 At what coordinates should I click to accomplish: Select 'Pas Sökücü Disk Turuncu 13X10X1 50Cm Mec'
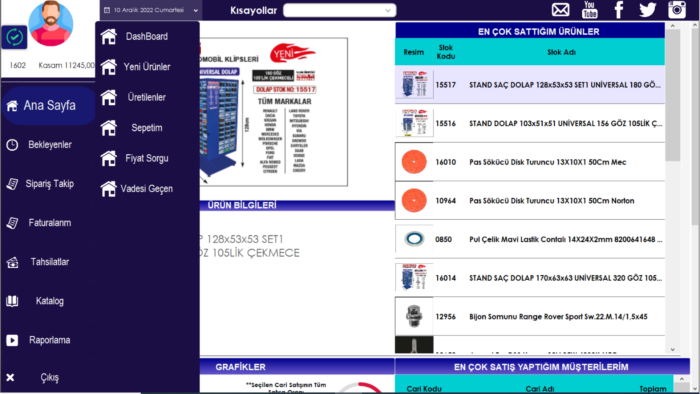(x=530, y=162)
